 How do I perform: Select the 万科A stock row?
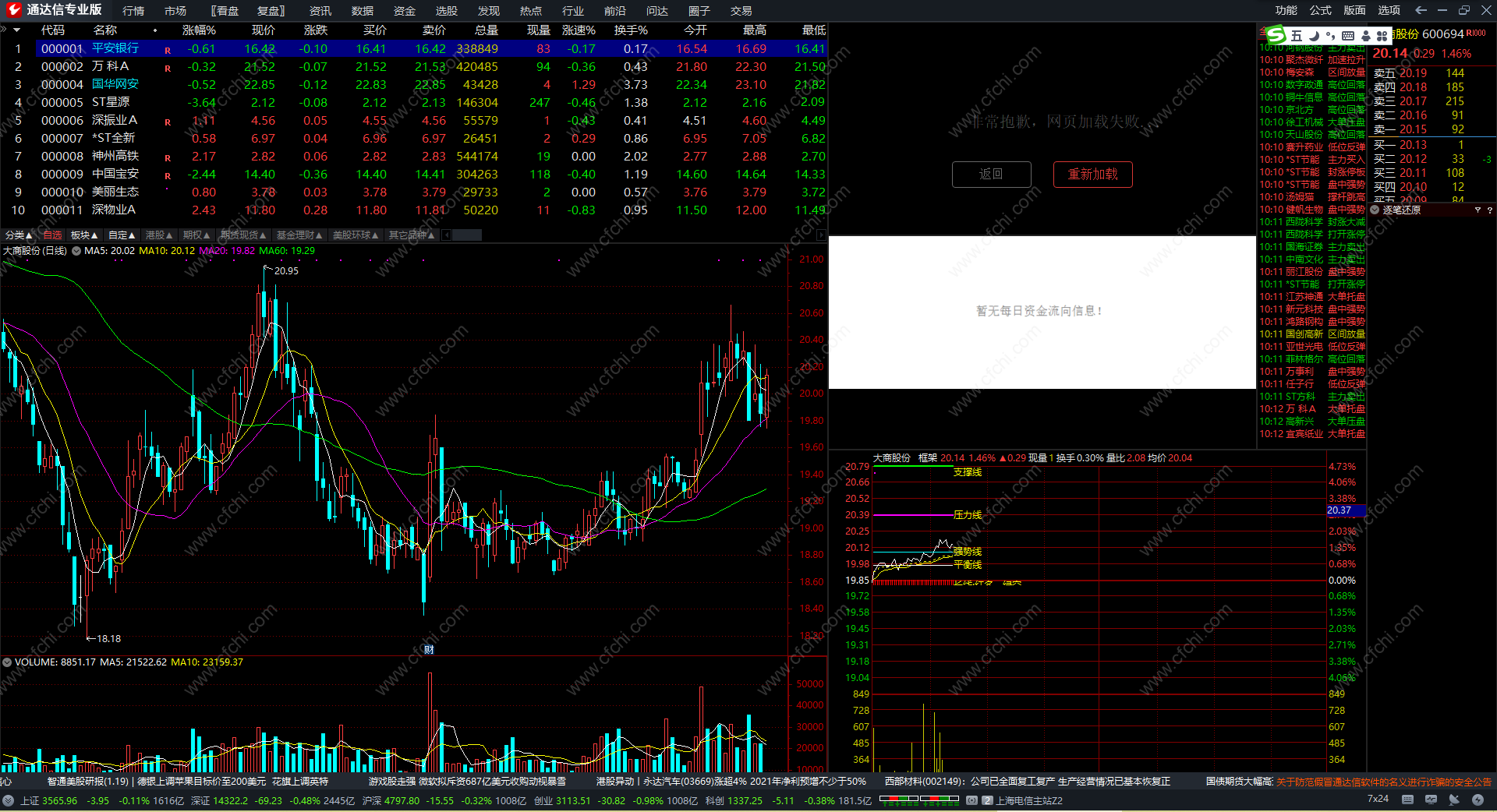(x=413, y=67)
